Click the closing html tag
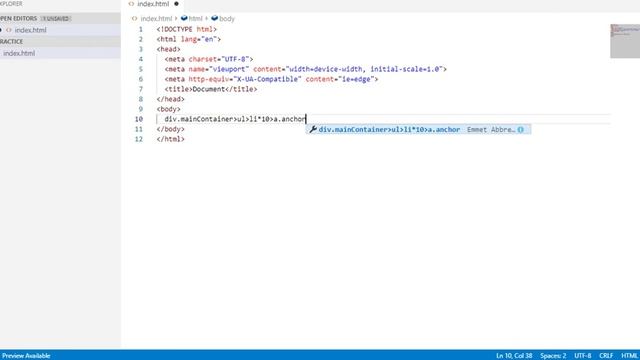This screenshot has width=640, height=360. coord(171,139)
